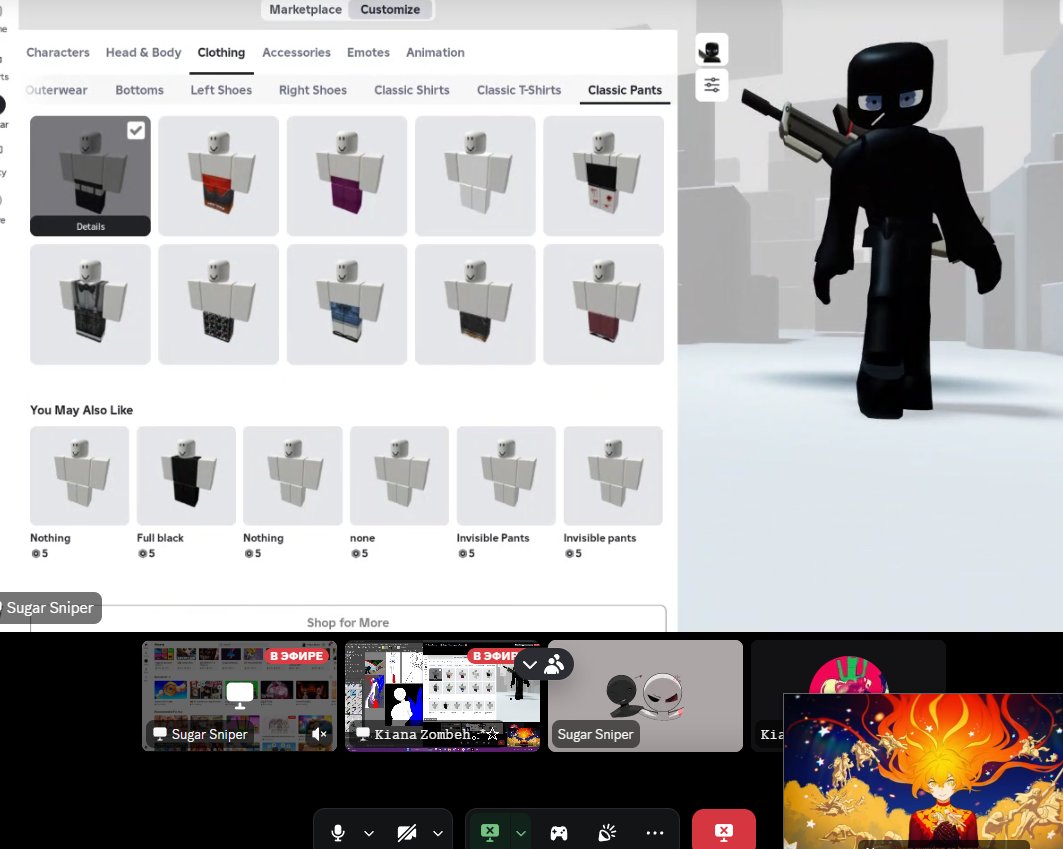Click the Robux coin icon under Full black
The width and height of the screenshot is (1063, 849).
(x=142, y=553)
